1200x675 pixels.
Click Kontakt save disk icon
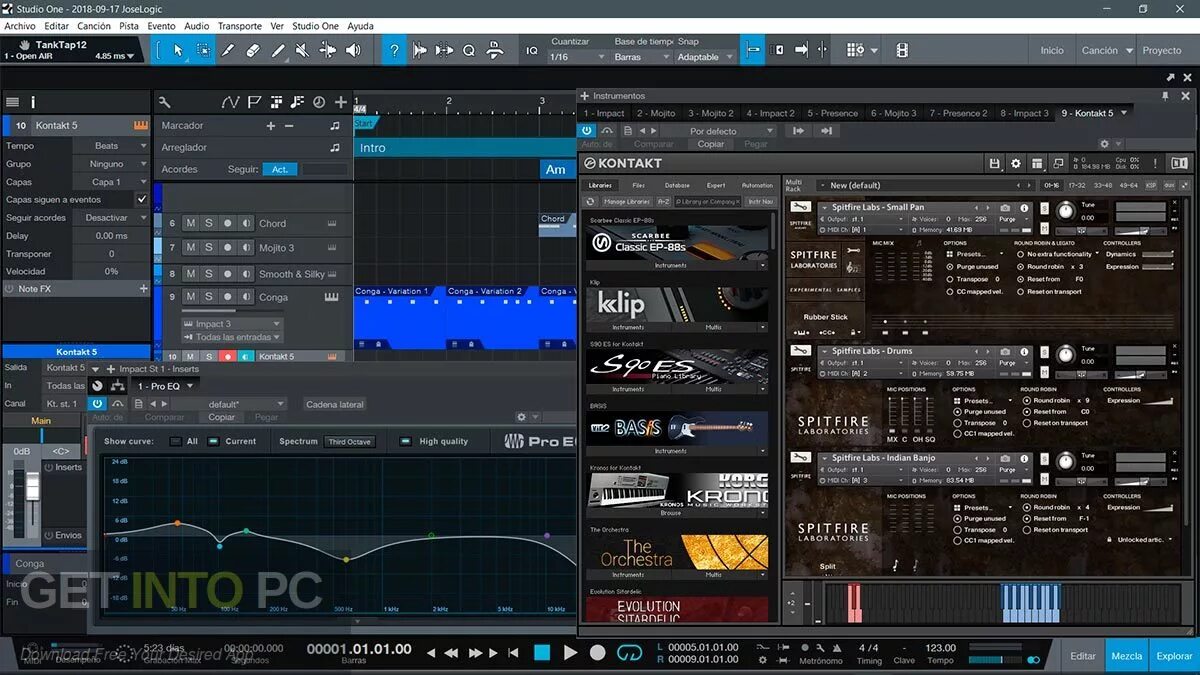994,163
